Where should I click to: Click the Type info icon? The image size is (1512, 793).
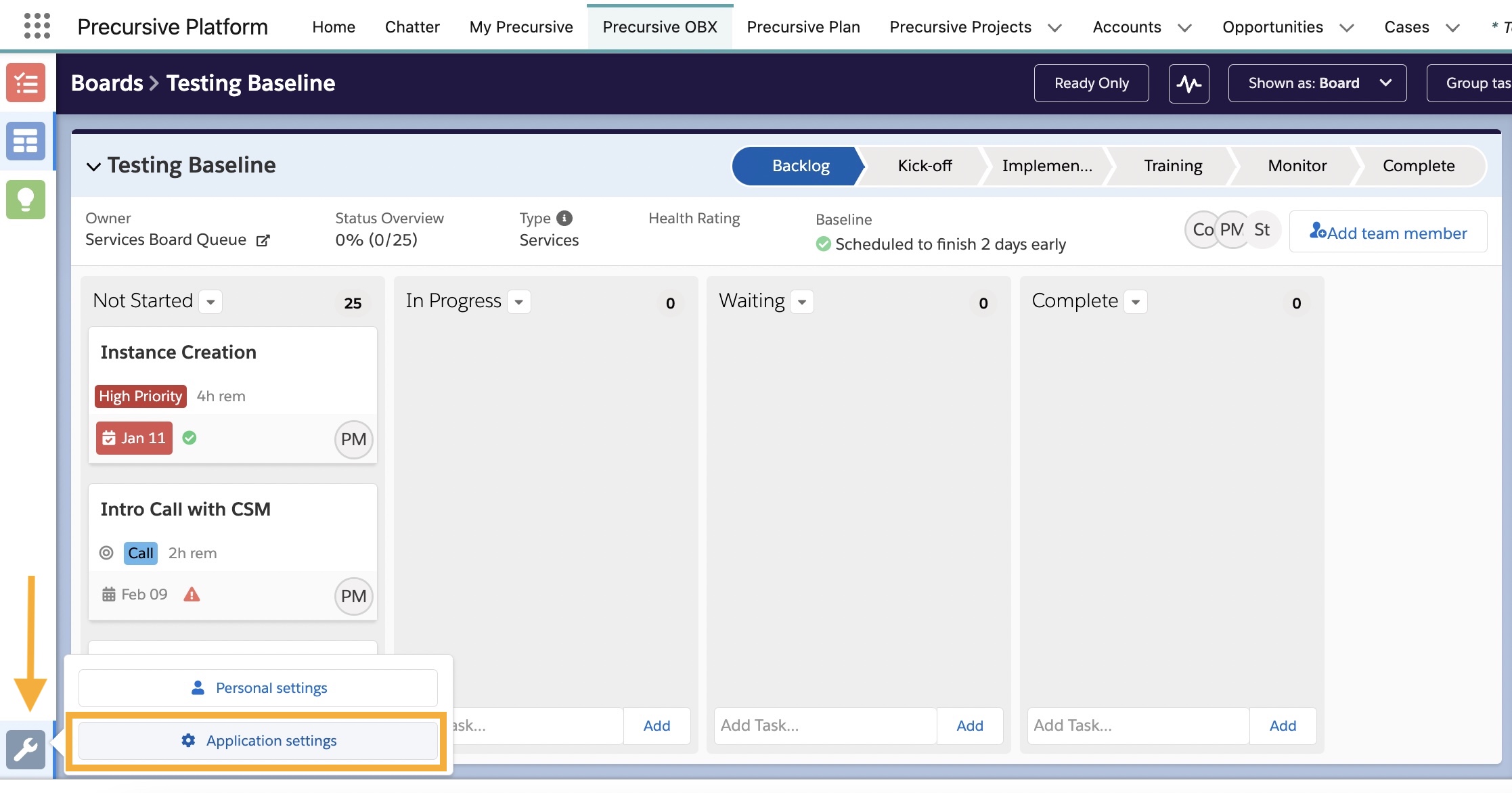(x=564, y=219)
